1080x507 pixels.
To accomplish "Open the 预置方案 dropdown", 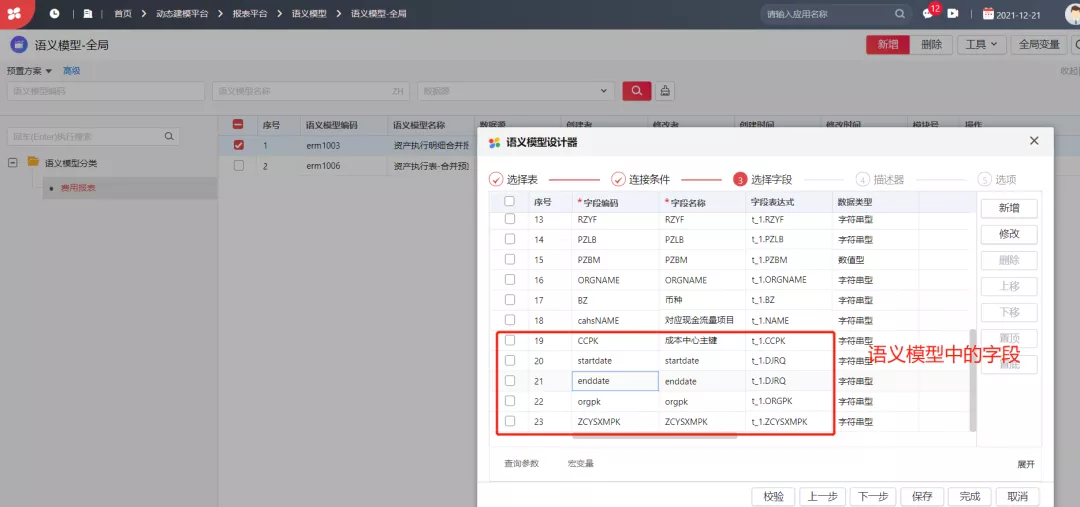I will [30, 71].
